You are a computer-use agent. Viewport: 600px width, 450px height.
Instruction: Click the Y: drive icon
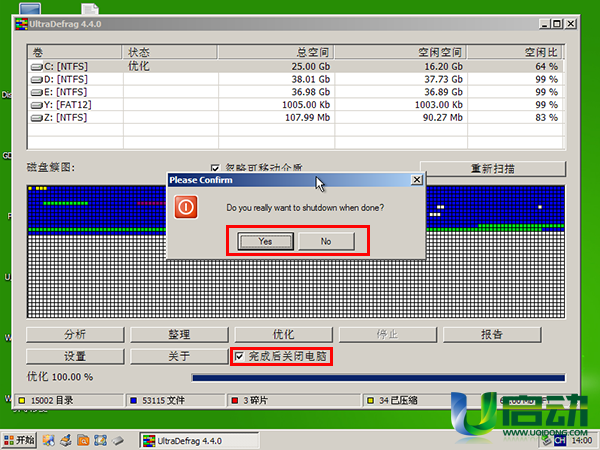(36, 105)
